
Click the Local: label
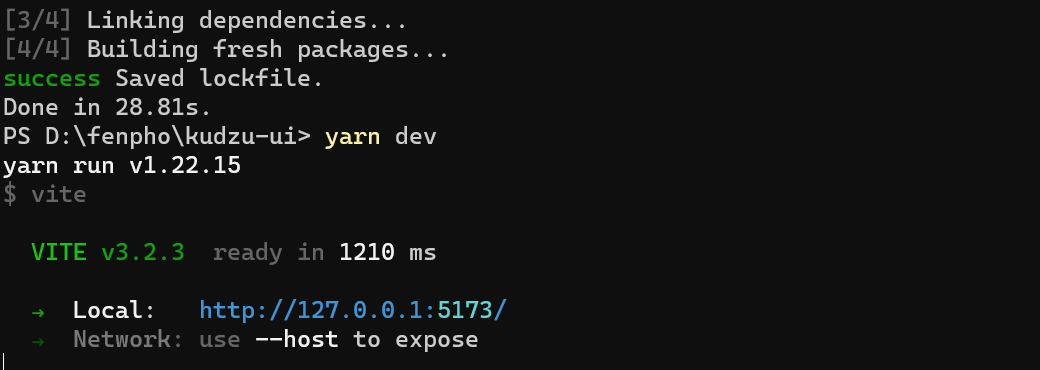(x=114, y=310)
